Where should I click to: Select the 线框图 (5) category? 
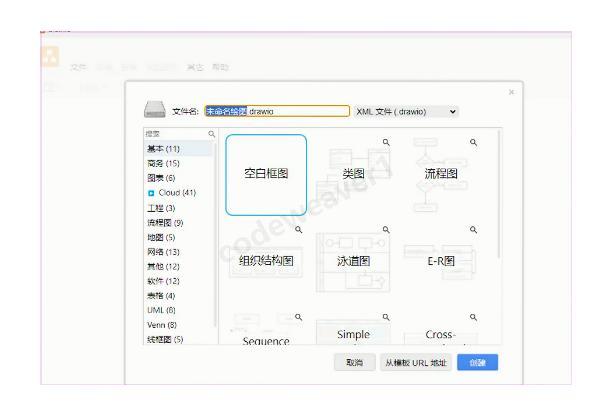point(179,339)
